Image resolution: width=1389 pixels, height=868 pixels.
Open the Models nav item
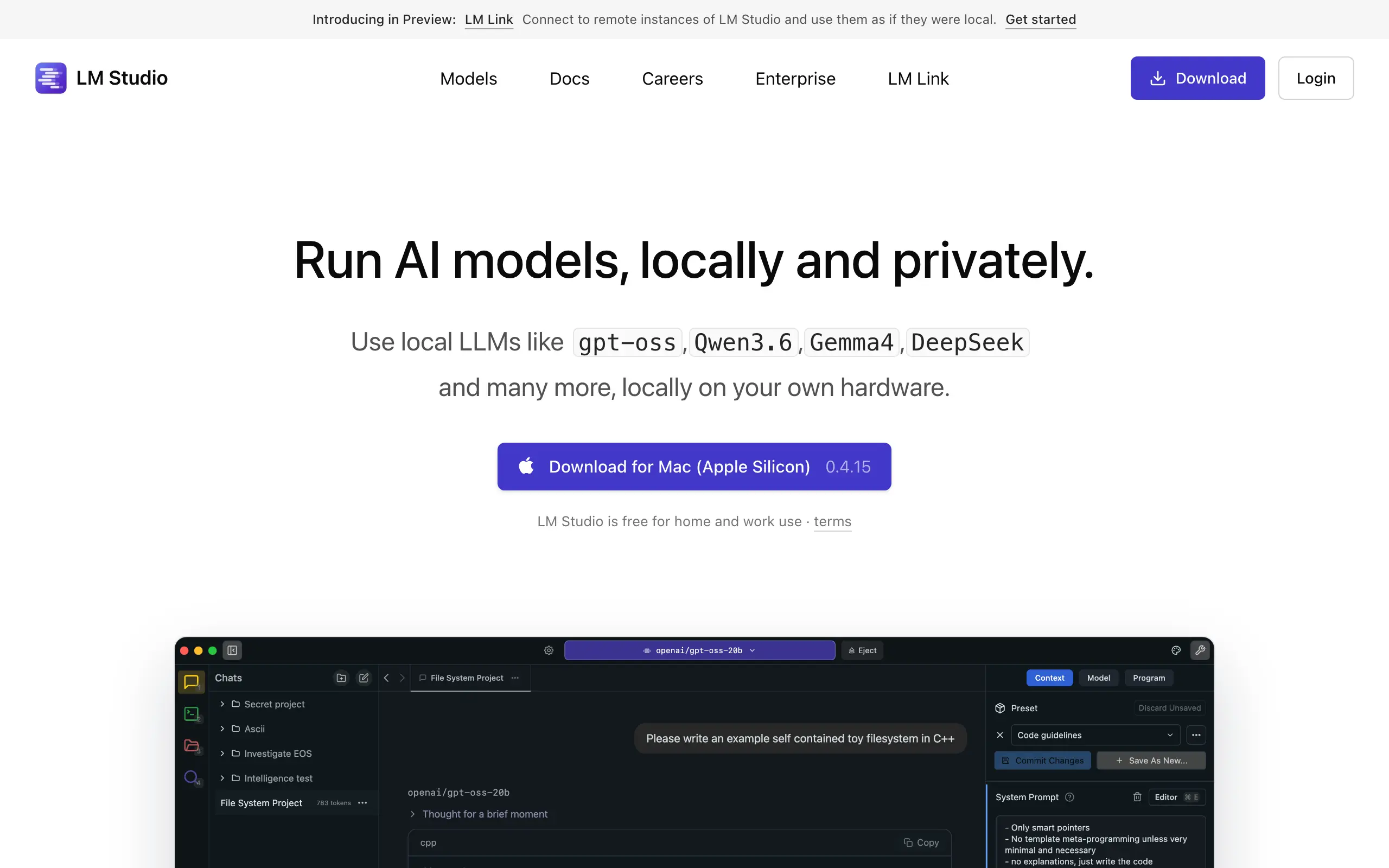click(x=468, y=79)
